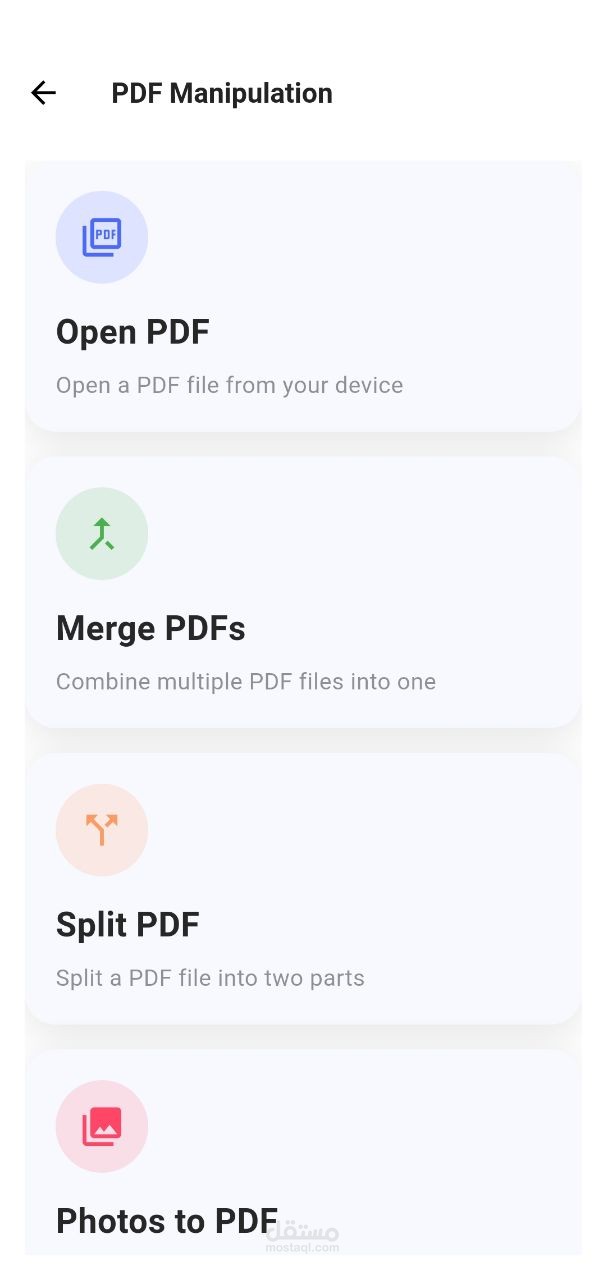Click 'Open a PDF file from your device' text

pyautogui.click(x=229, y=385)
